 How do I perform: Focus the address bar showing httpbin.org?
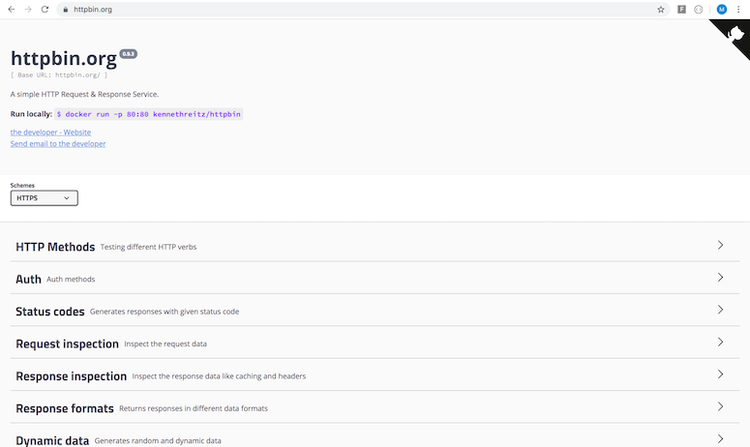pyautogui.click(x=364, y=10)
